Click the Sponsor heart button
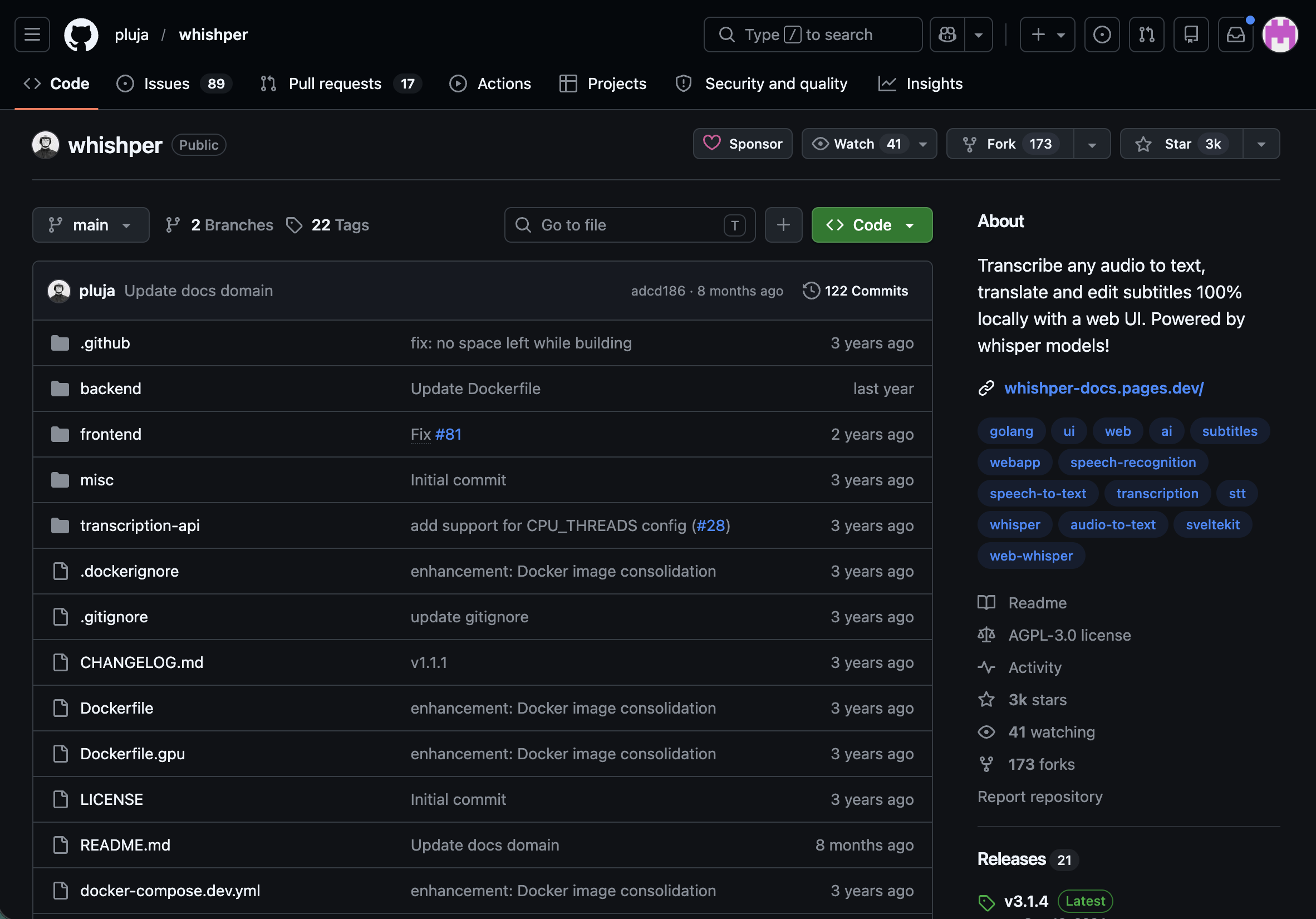This screenshot has width=1316, height=919. tap(742, 144)
